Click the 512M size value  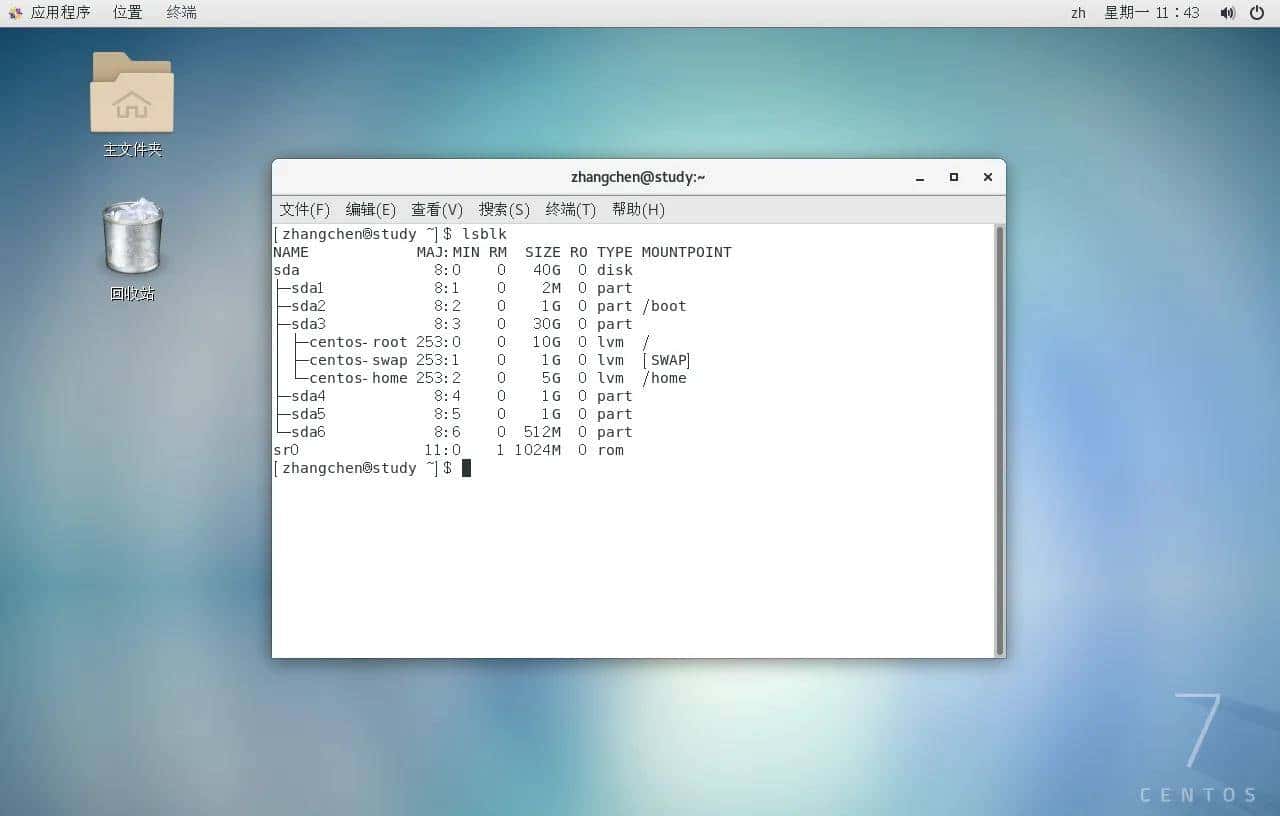pos(542,432)
